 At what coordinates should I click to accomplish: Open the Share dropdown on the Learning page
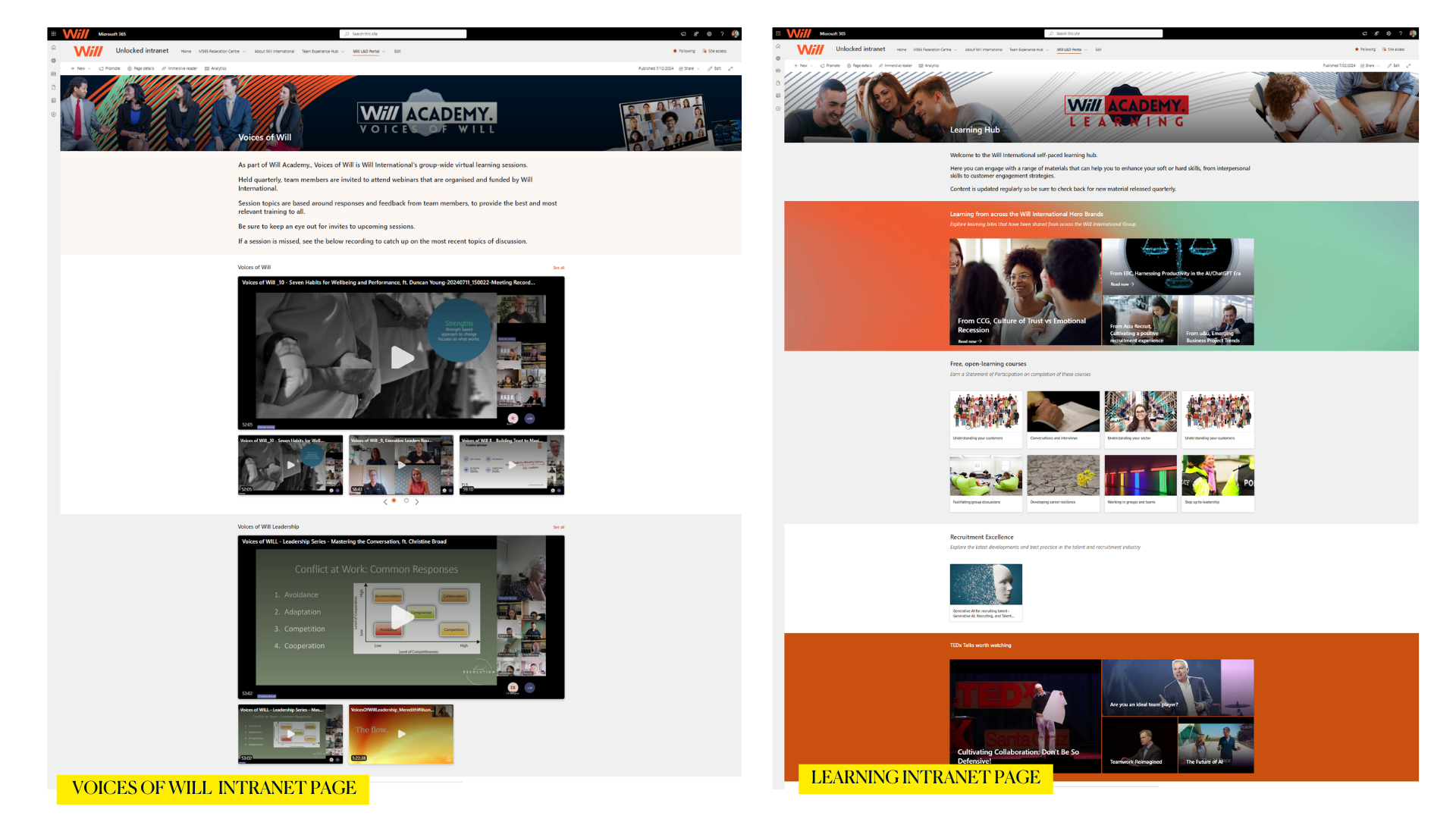pos(1370,65)
